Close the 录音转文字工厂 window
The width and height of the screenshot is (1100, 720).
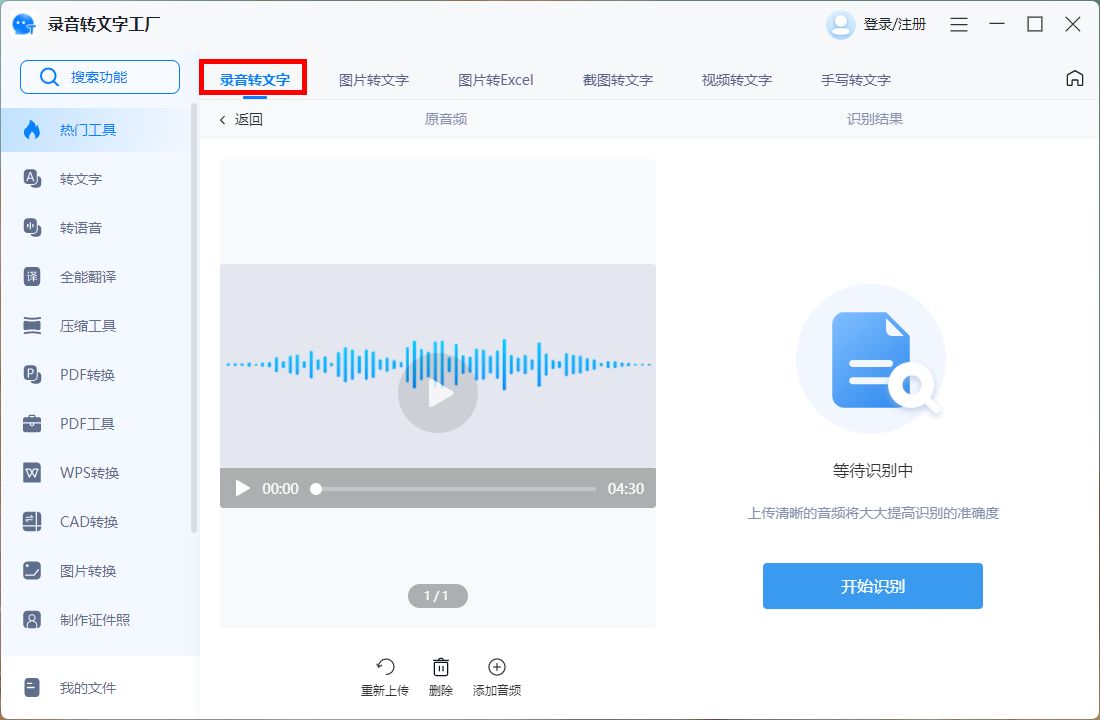[1073, 25]
